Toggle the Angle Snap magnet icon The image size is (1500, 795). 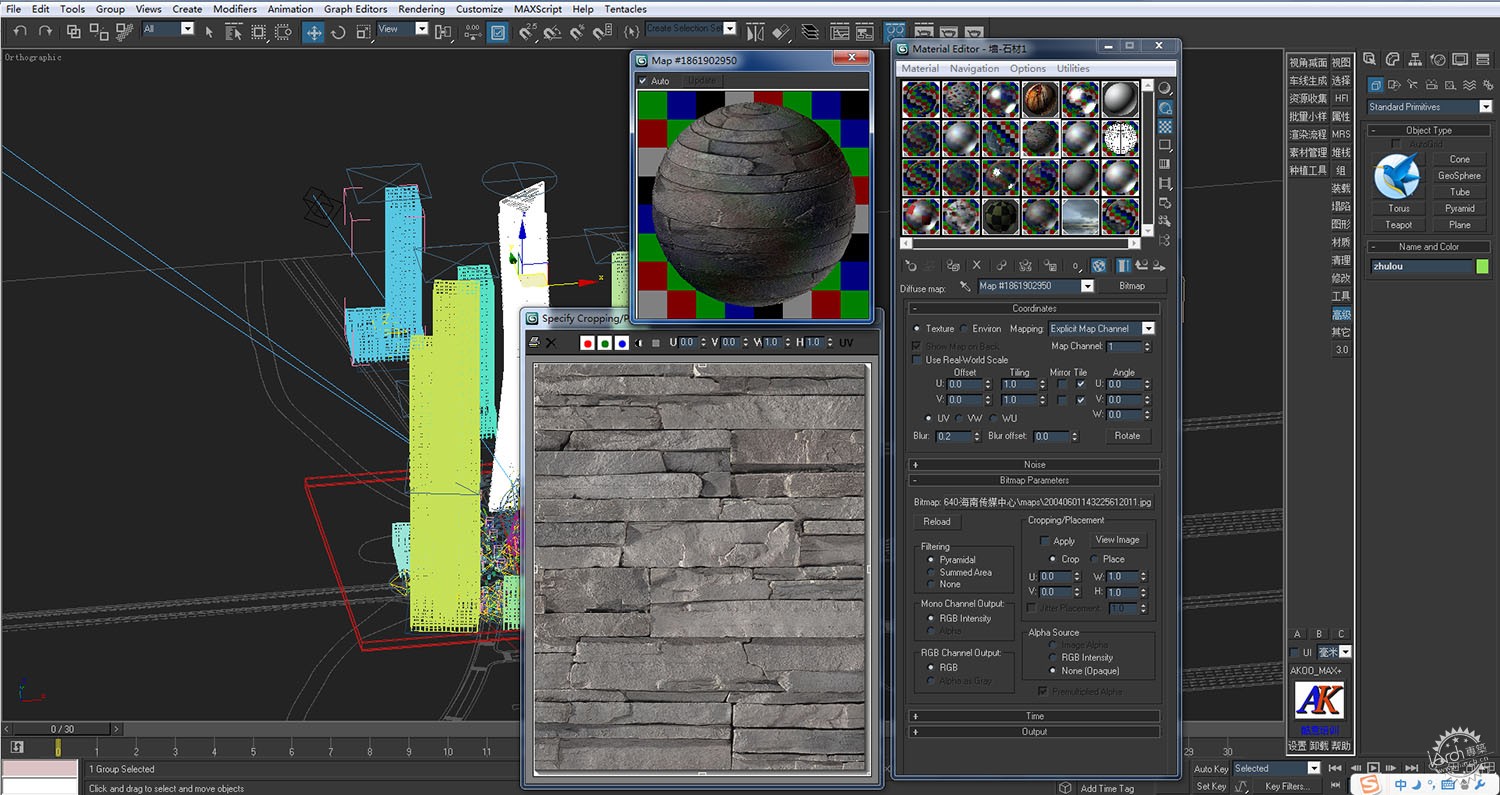tap(552, 32)
